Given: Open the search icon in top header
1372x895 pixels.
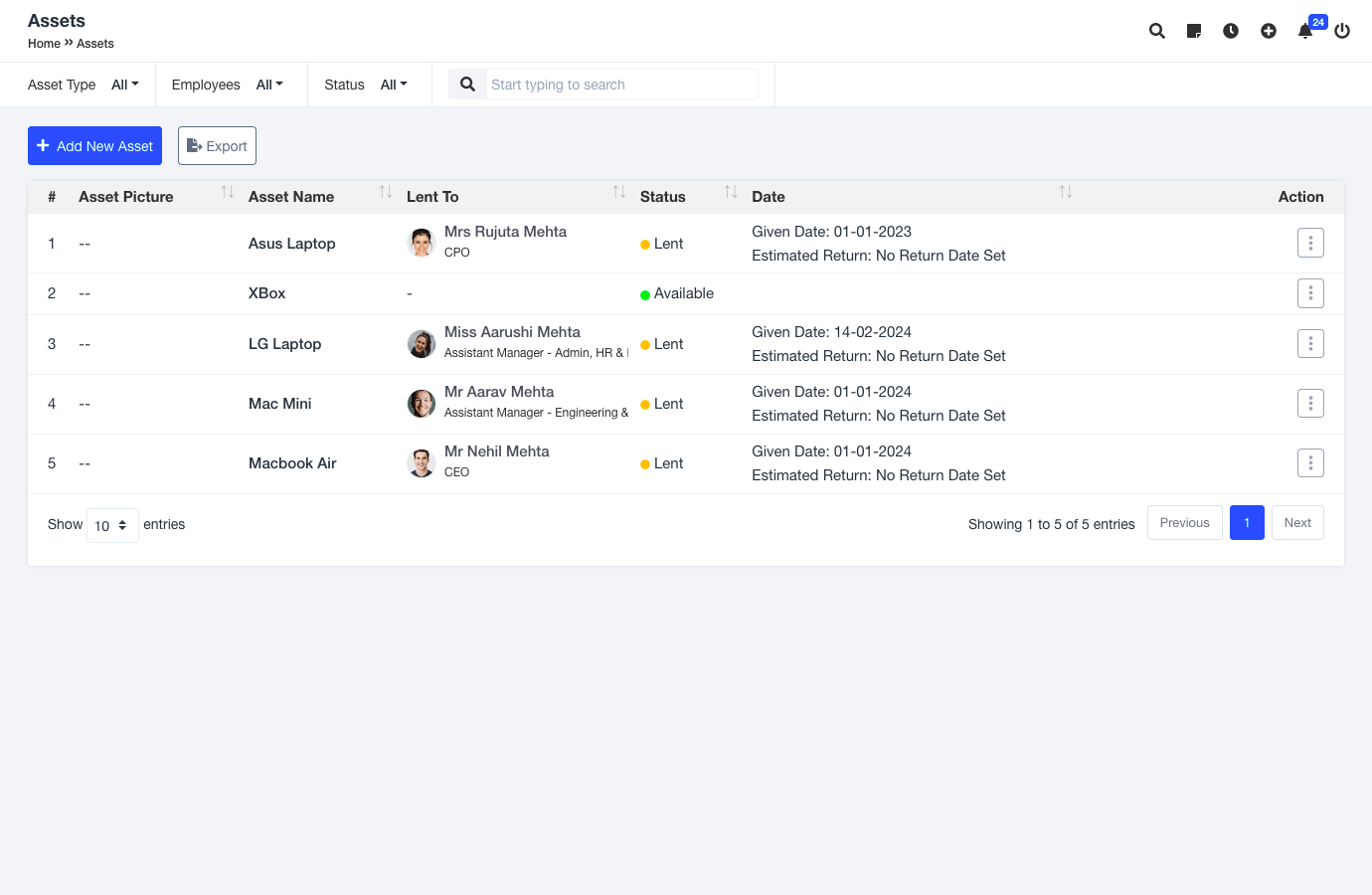Looking at the screenshot, I should click(x=1156, y=31).
